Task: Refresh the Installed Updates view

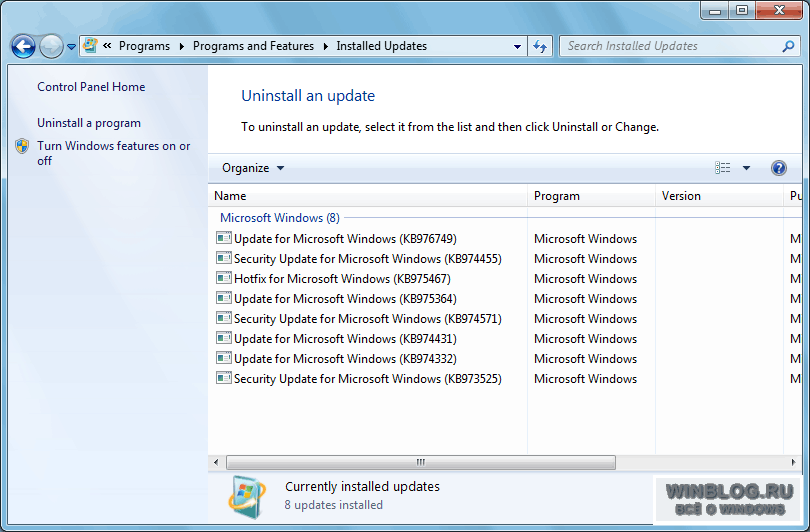Action: tap(540, 46)
